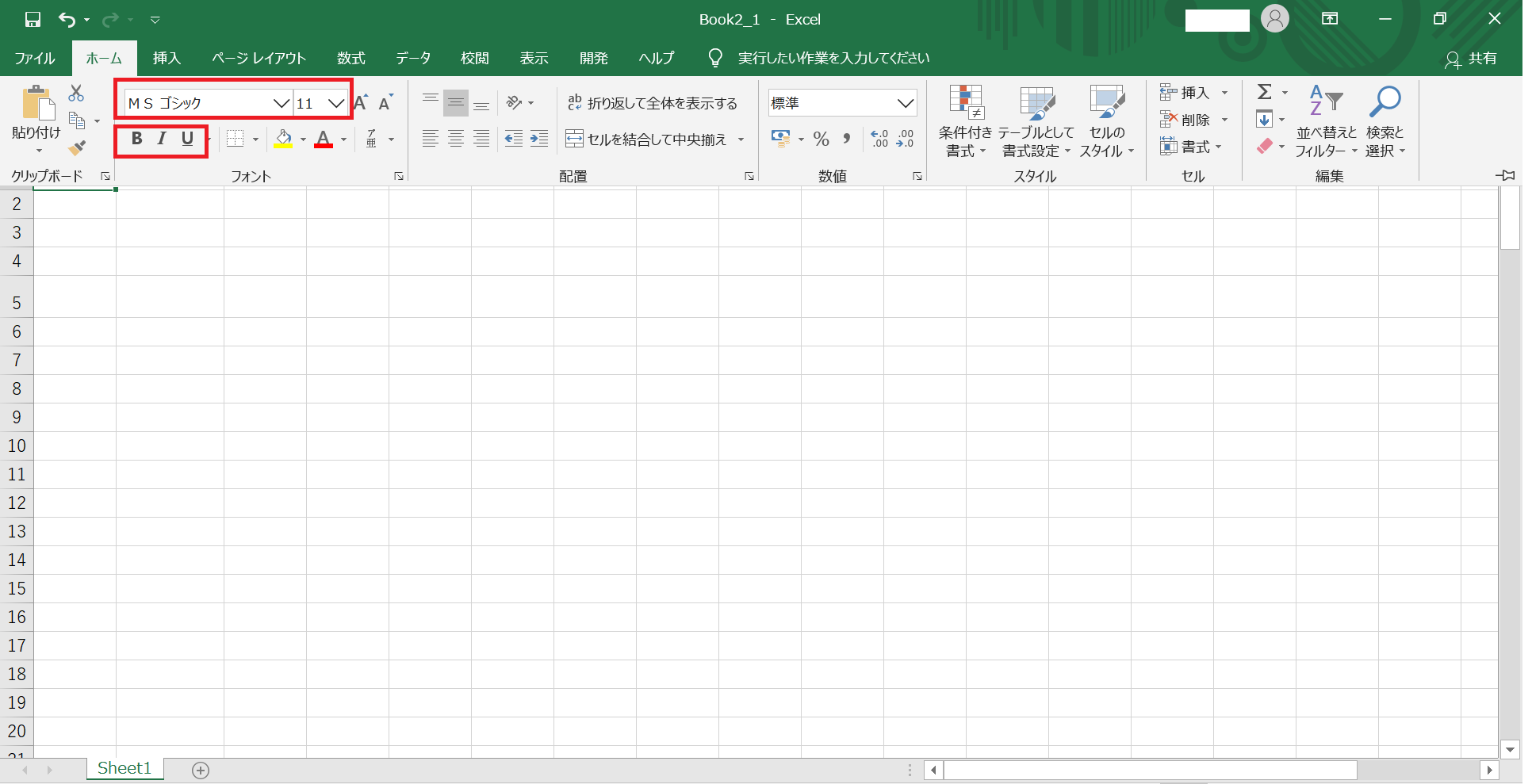Click セルを結合して中央揃え merge button
The height and width of the screenshot is (784, 1532).
coord(646,140)
